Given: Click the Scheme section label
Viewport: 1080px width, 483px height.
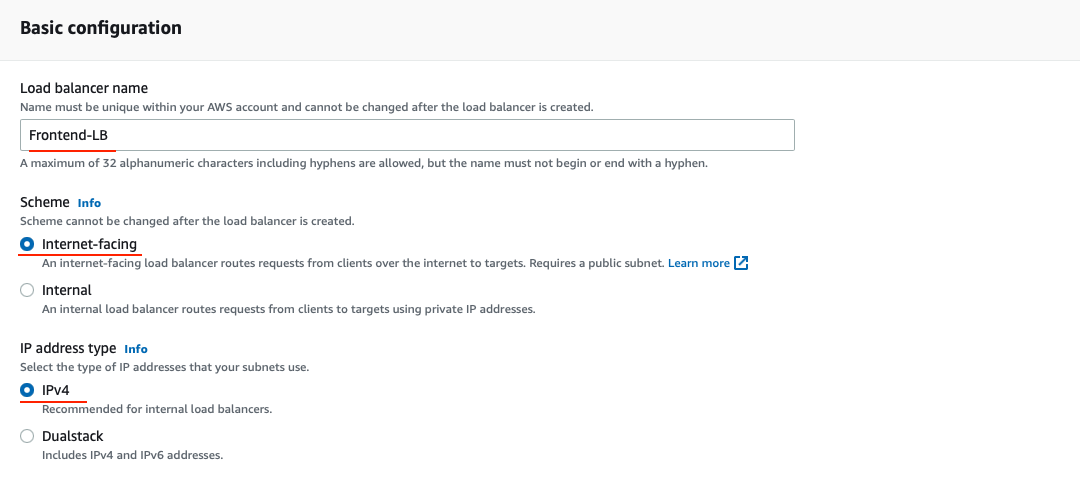Looking at the screenshot, I should point(45,203).
